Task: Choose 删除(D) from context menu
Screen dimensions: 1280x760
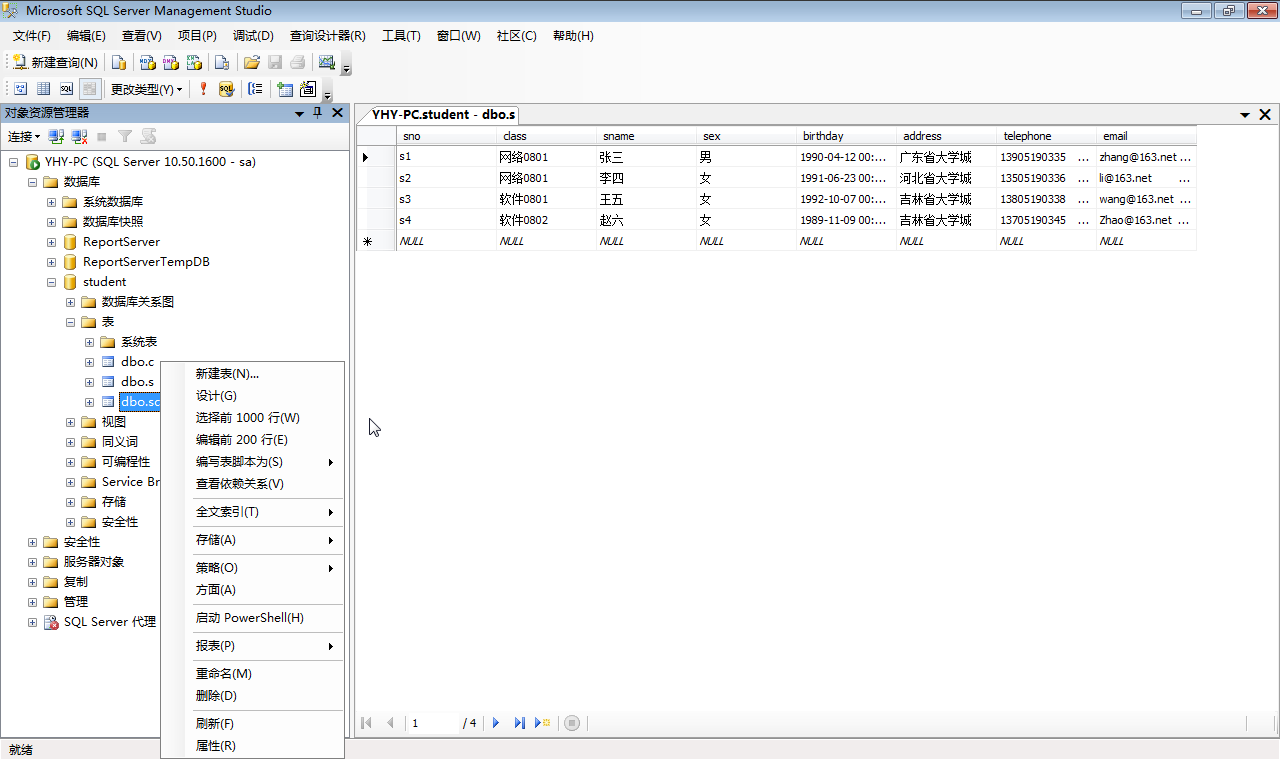Action: [x=252, y=696]
